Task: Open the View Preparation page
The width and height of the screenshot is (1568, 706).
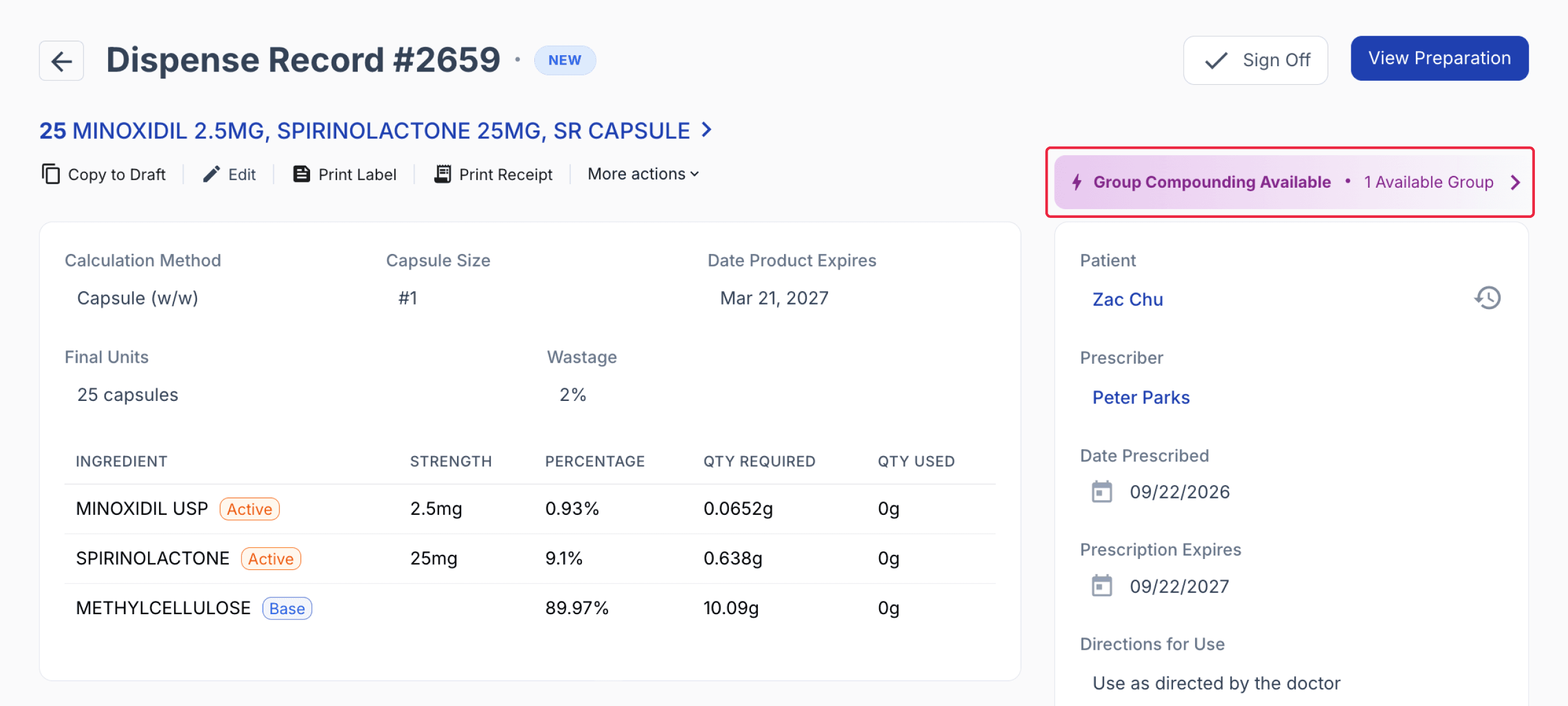Action: pos(1440,59)
